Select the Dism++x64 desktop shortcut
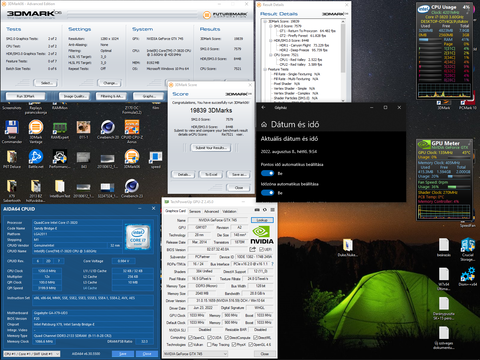Image resolution: width=480 pixels, height=360 pixels. point(468,276)
